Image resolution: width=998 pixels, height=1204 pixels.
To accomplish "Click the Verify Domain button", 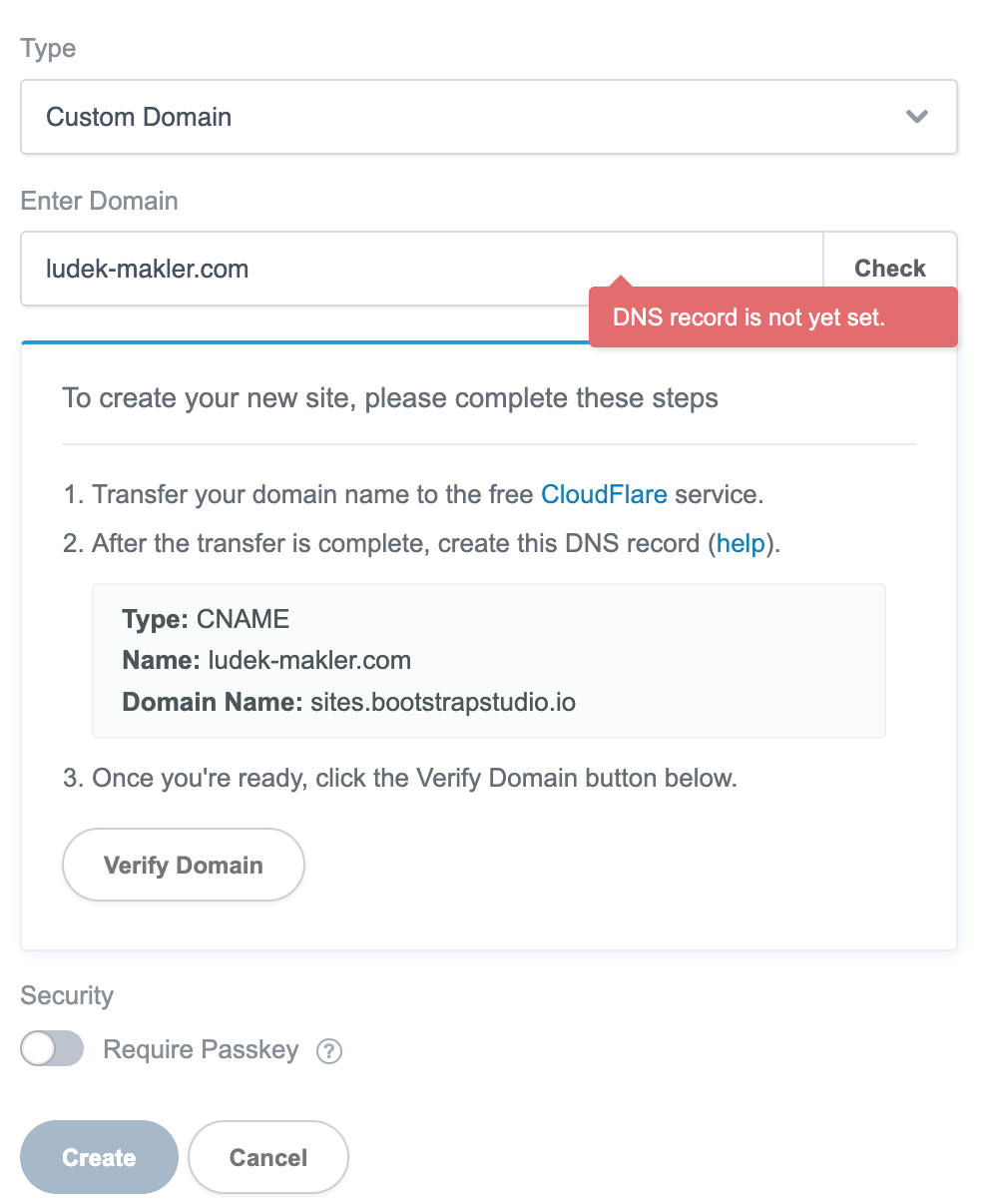I will click(184, 865).
